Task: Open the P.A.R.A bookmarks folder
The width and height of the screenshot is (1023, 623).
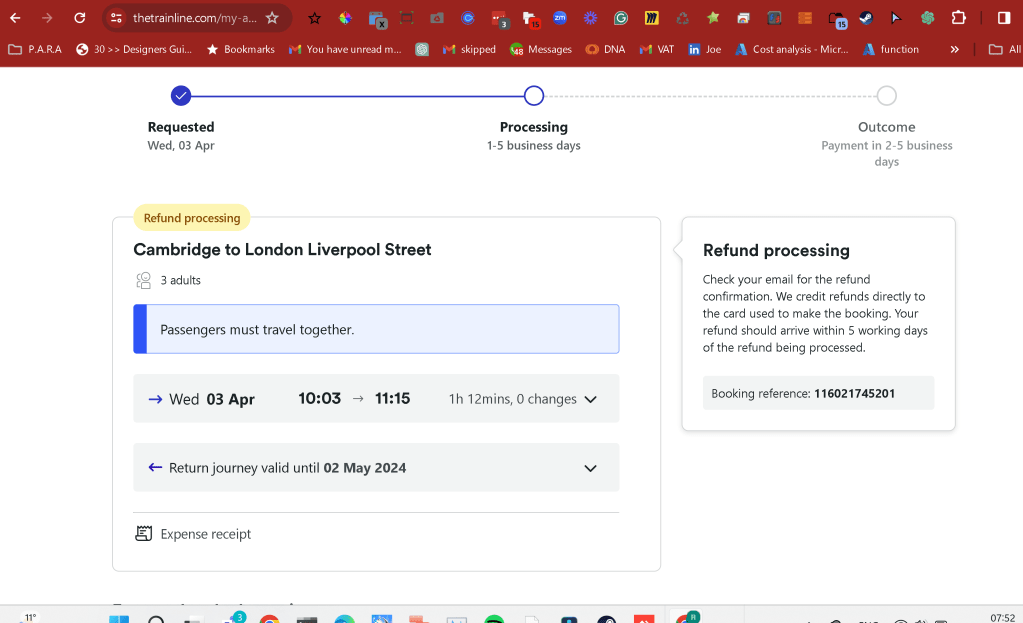Action: [x=35, y=49]
